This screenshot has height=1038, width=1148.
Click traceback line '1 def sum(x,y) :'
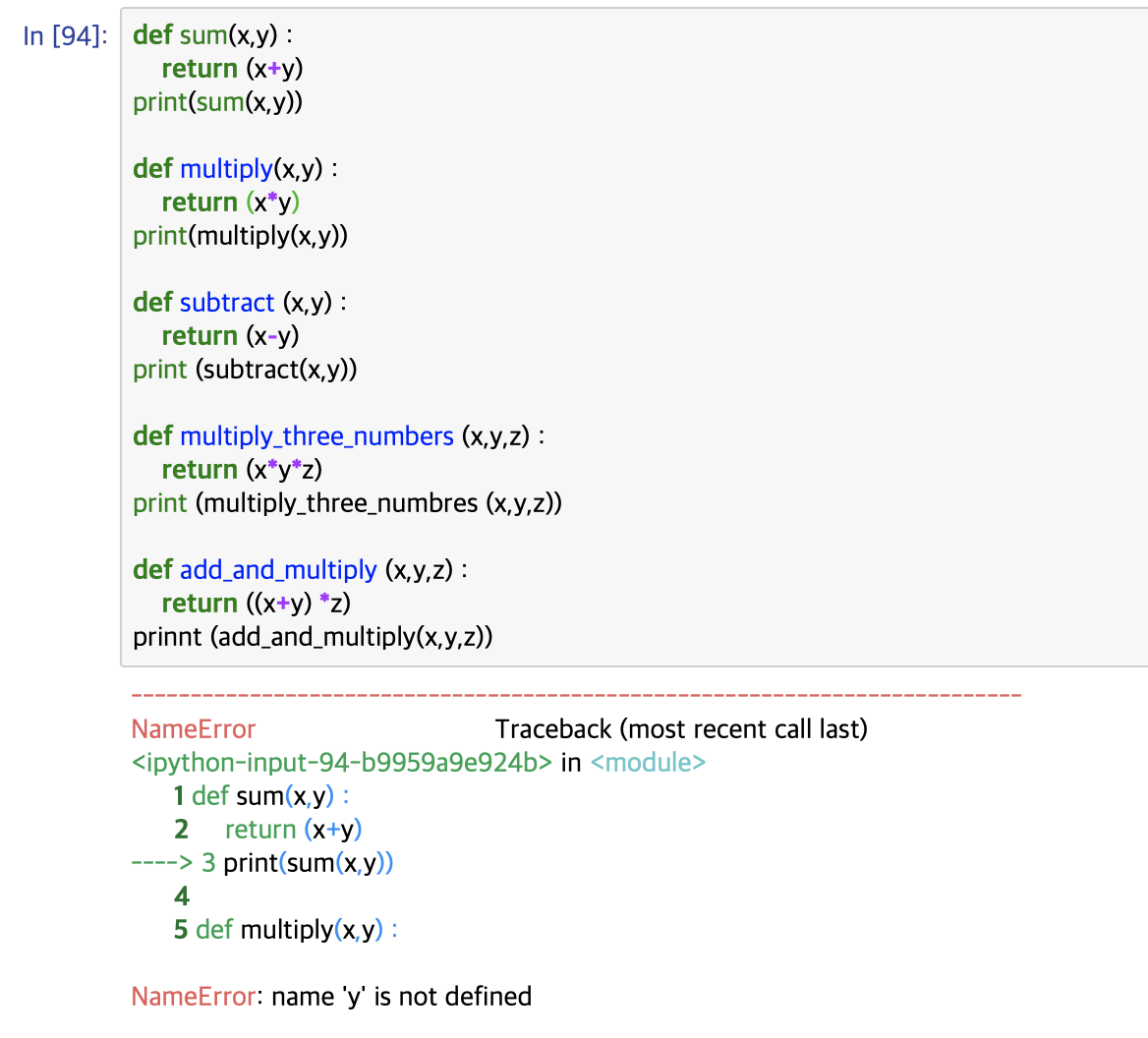pos(261,796)
